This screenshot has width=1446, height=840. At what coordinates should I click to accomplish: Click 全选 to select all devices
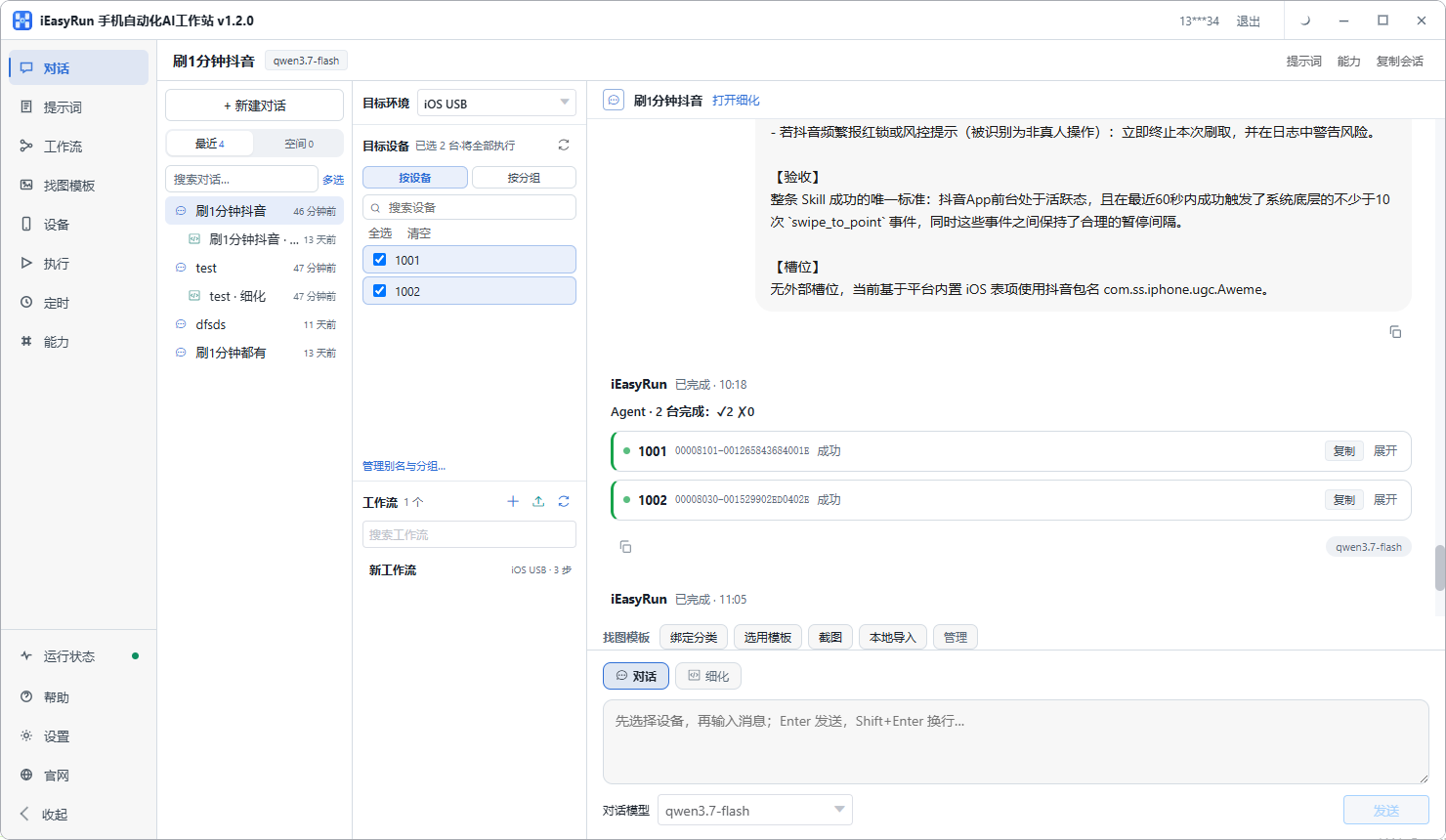click(x=380, y=233)
